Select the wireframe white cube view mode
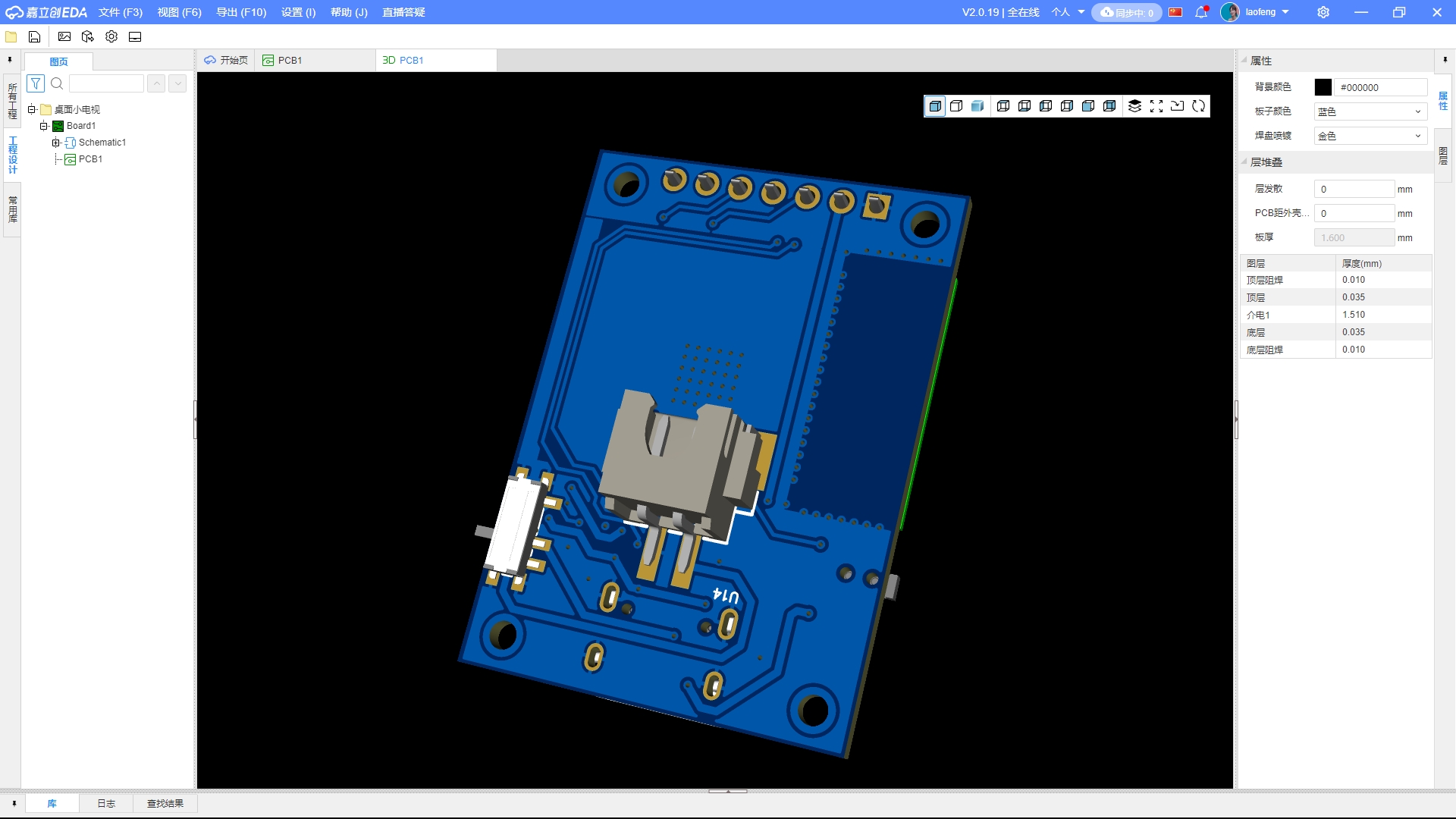Viewport: 1456px width, 819px height. click(x=956, y=106)
